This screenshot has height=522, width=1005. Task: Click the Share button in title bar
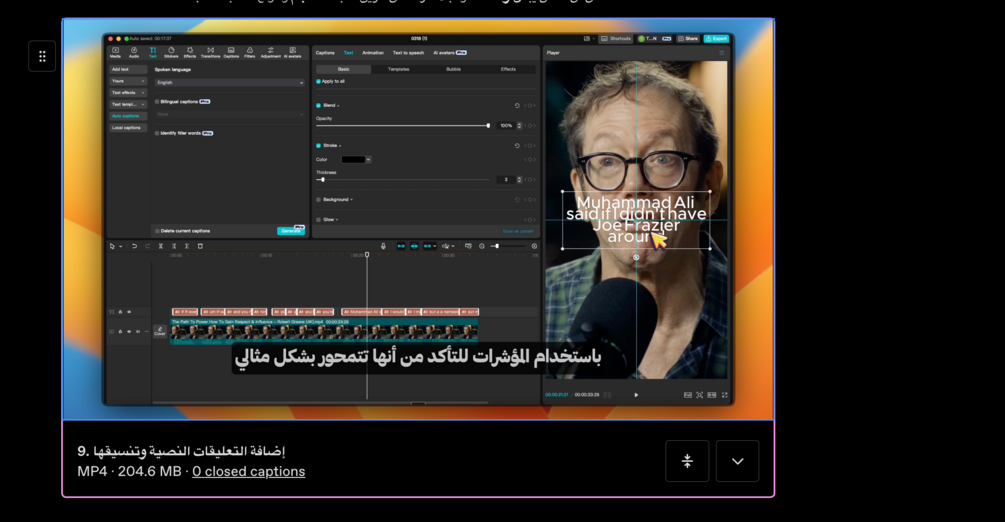[689, 38]
